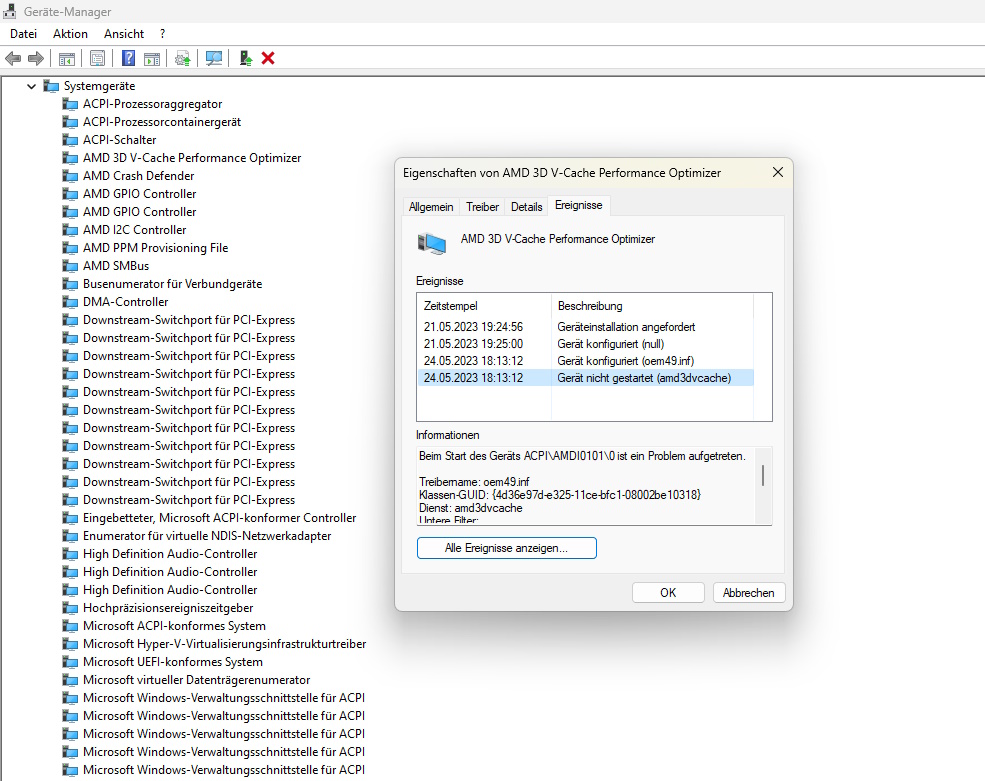
Task: Toggle the console tree pane icon
Action: pyautogui.click(x=67, y=58)
